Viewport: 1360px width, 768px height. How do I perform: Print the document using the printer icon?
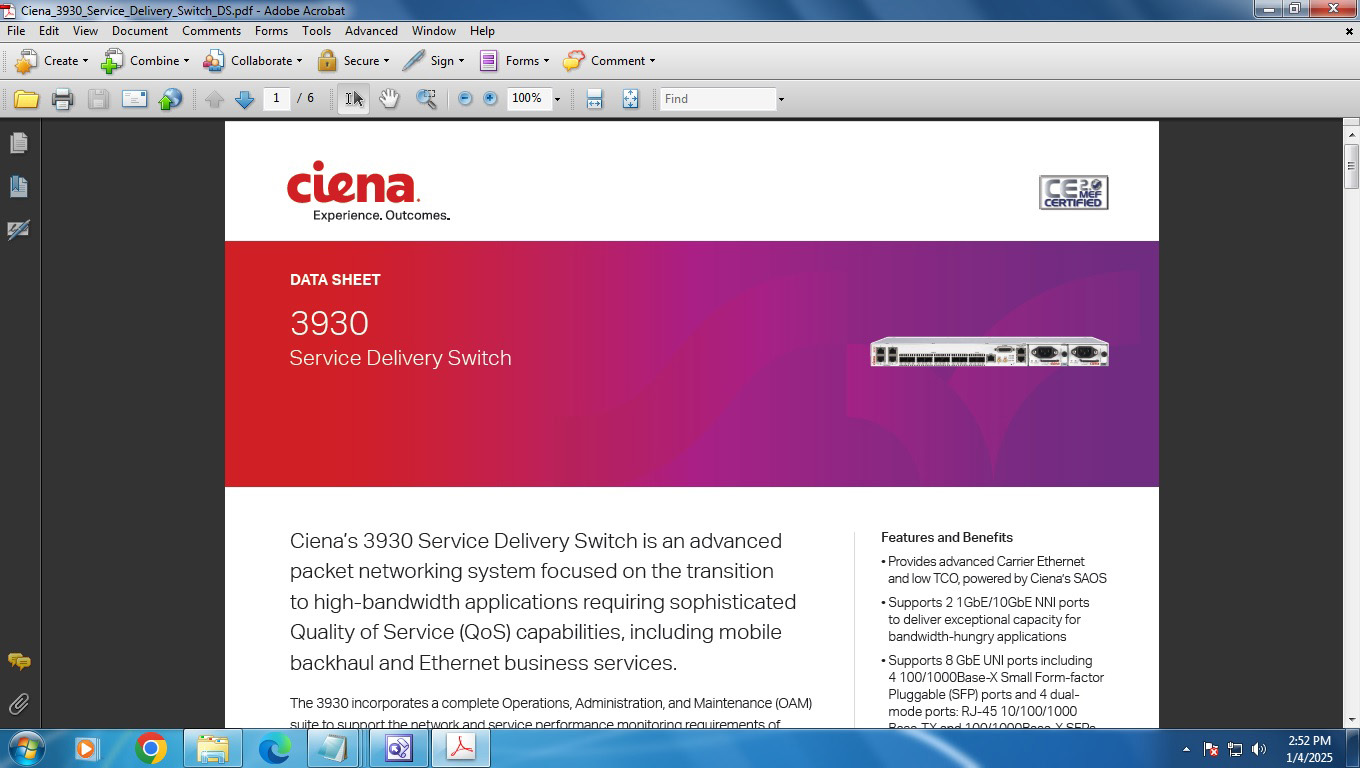click(x=62, y=99)
